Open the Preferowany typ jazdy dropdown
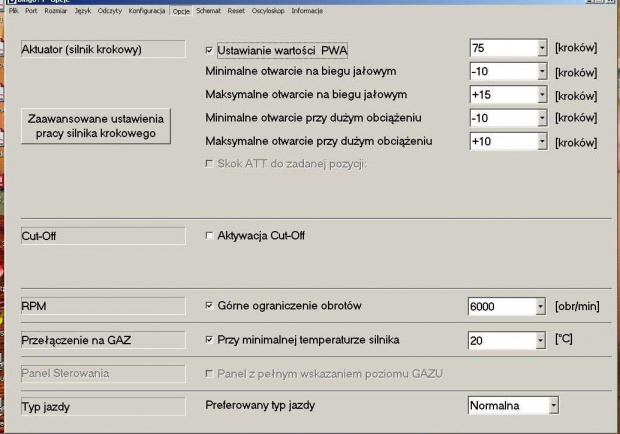This screenshot has height=434, width=620. point(551,406)
